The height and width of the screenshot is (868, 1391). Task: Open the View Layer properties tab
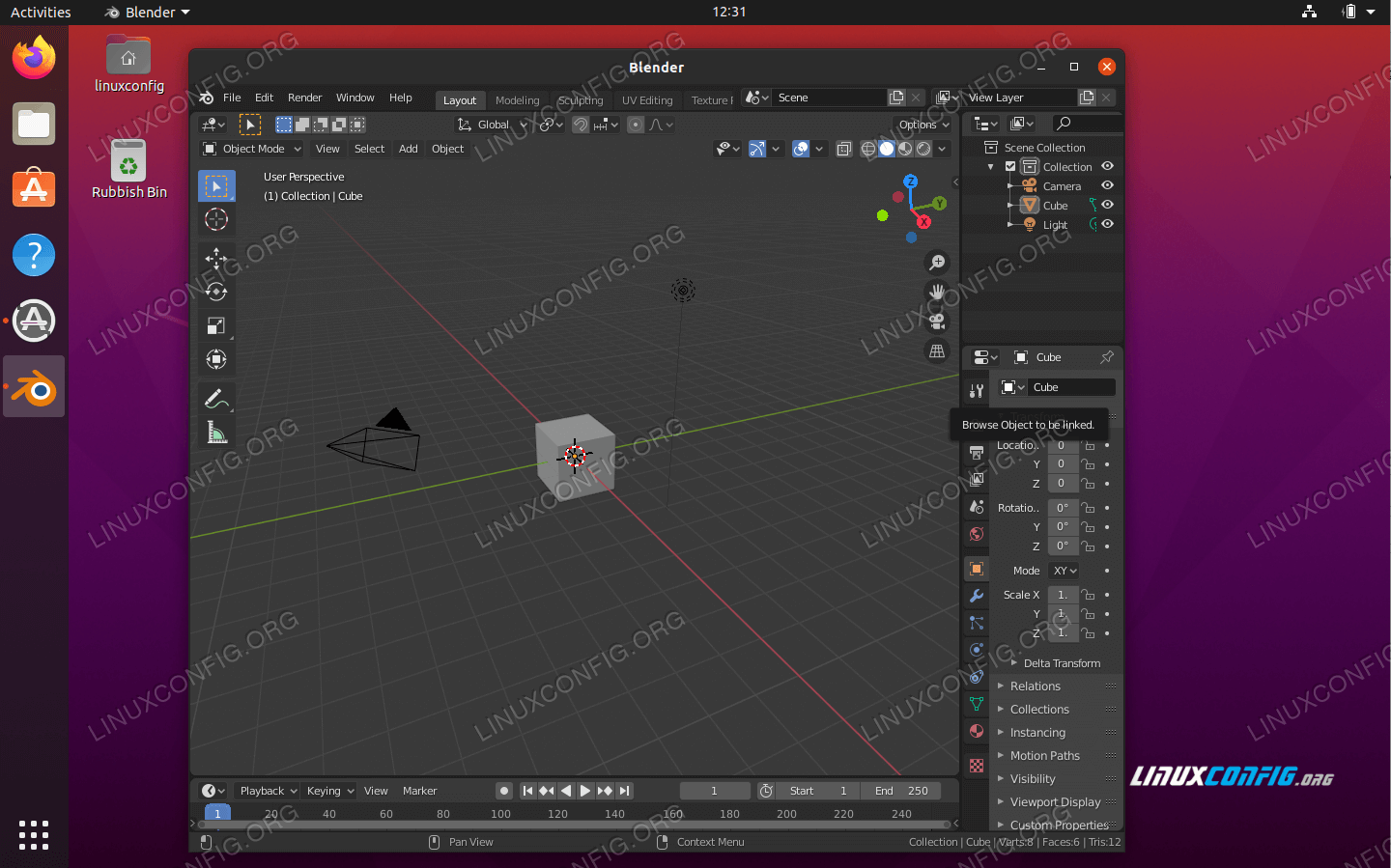click(x=977, y=479)
